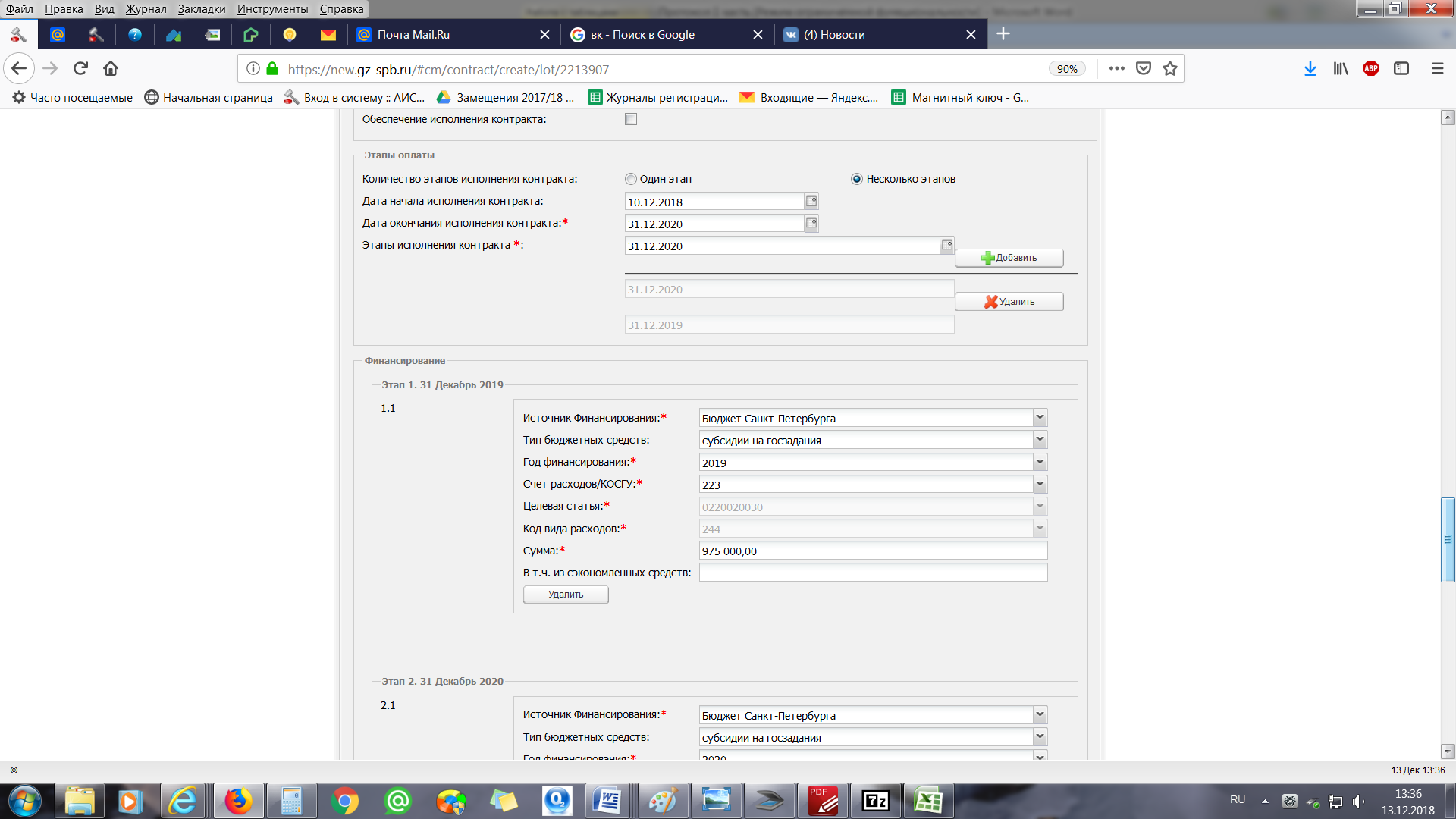This screenshot has width=1456, height=819.
Task: Select the 'Несколько этапов' radio option
Action: tap(857, 179)
